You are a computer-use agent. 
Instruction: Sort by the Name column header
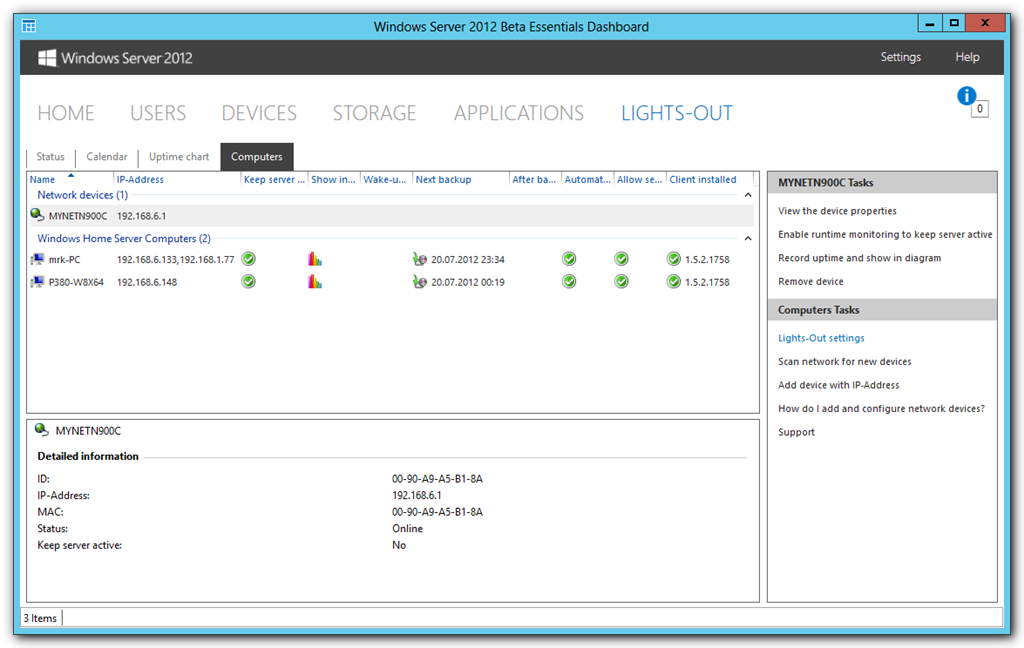pyautogui.click(x=42, y=180)
